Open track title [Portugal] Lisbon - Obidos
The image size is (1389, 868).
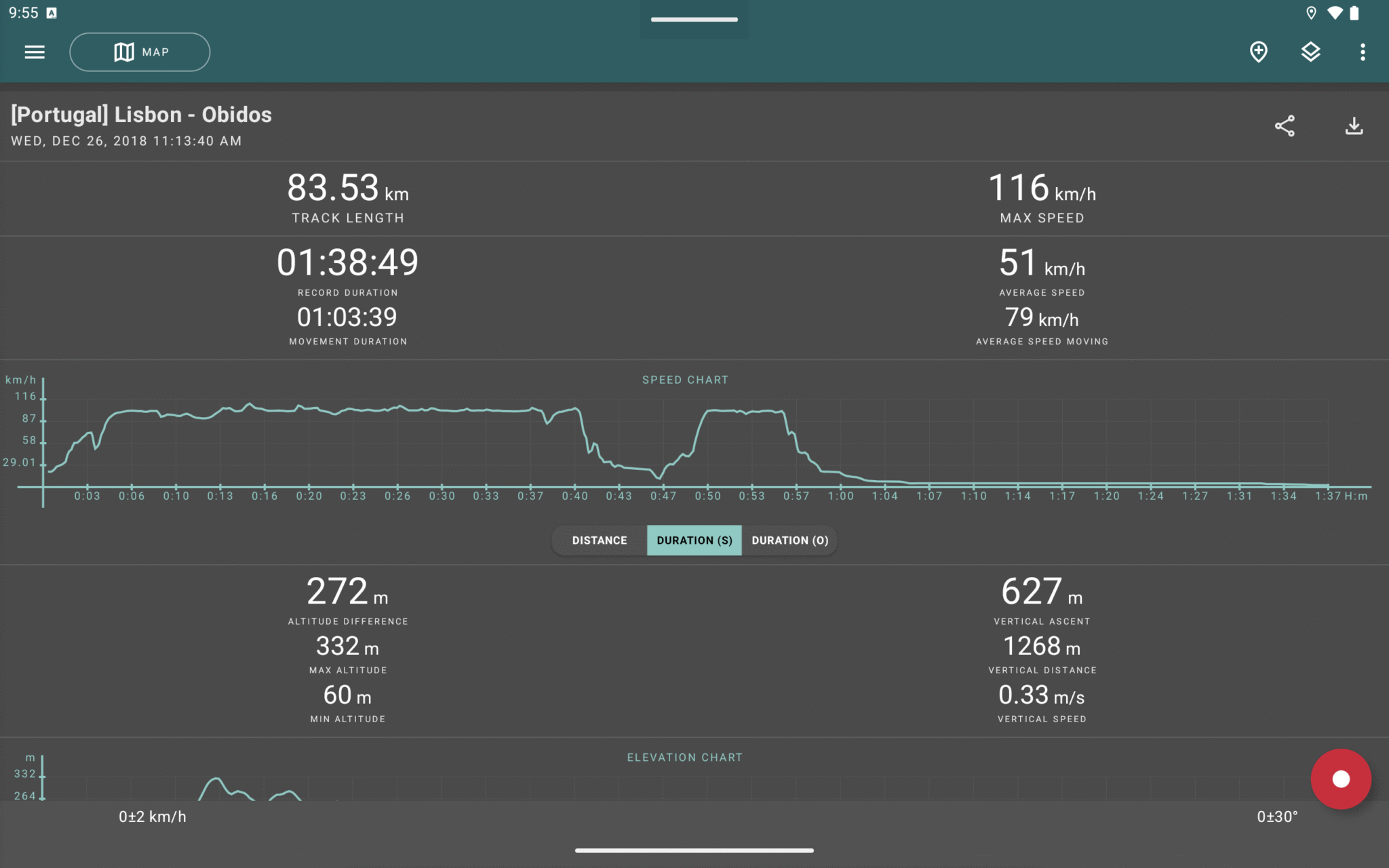[140, 114]
